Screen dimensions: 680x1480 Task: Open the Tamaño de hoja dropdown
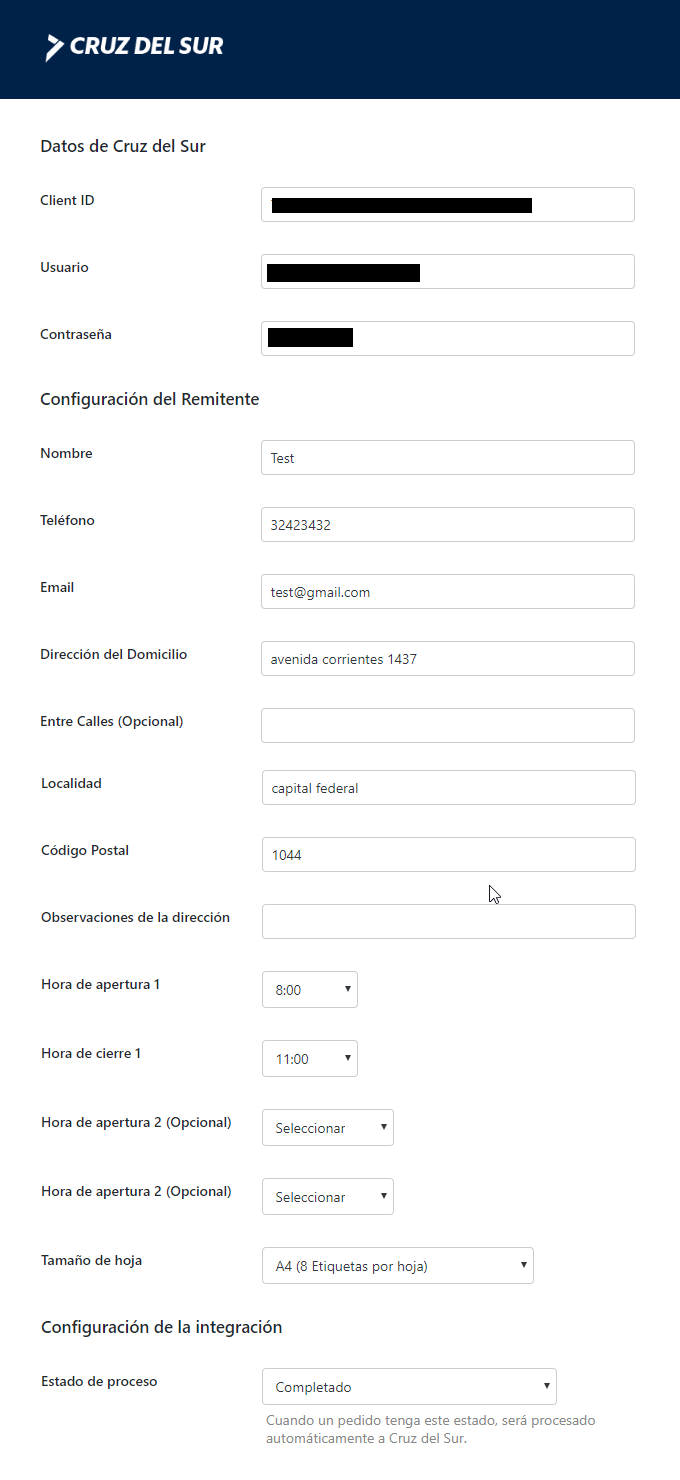click(397, 1265)
